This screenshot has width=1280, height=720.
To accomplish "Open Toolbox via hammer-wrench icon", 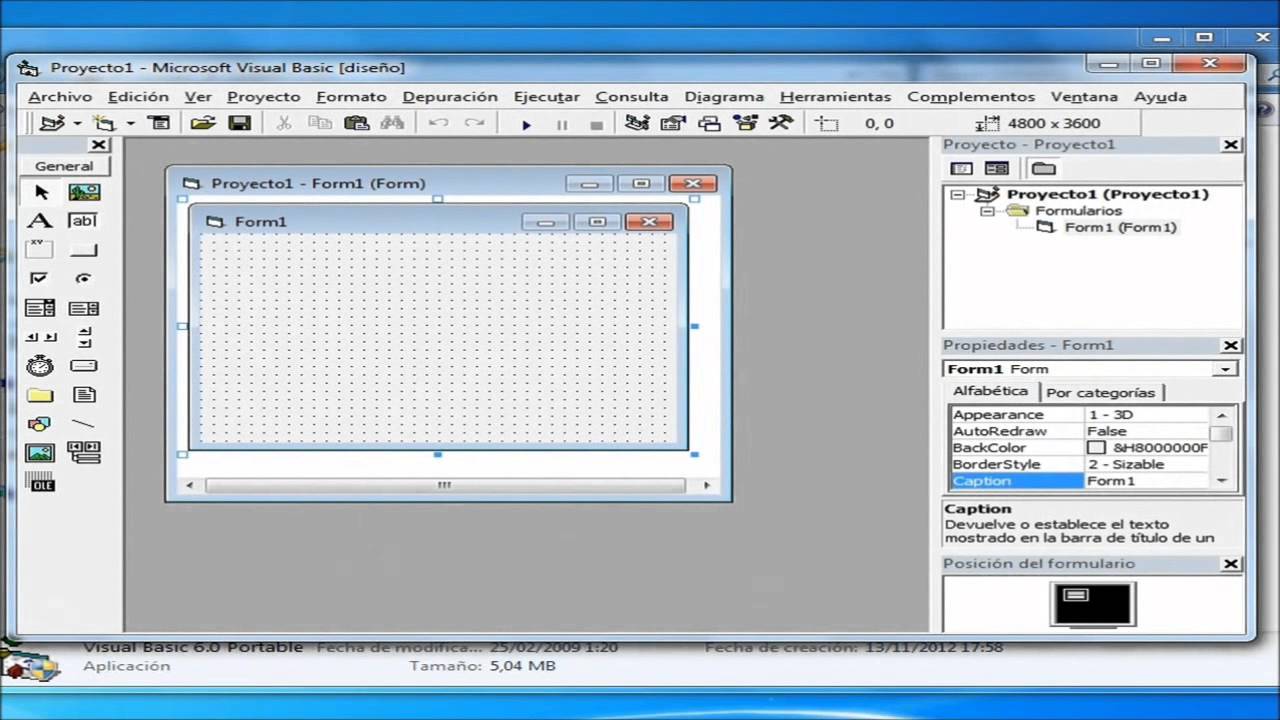I will click(781, 123).
